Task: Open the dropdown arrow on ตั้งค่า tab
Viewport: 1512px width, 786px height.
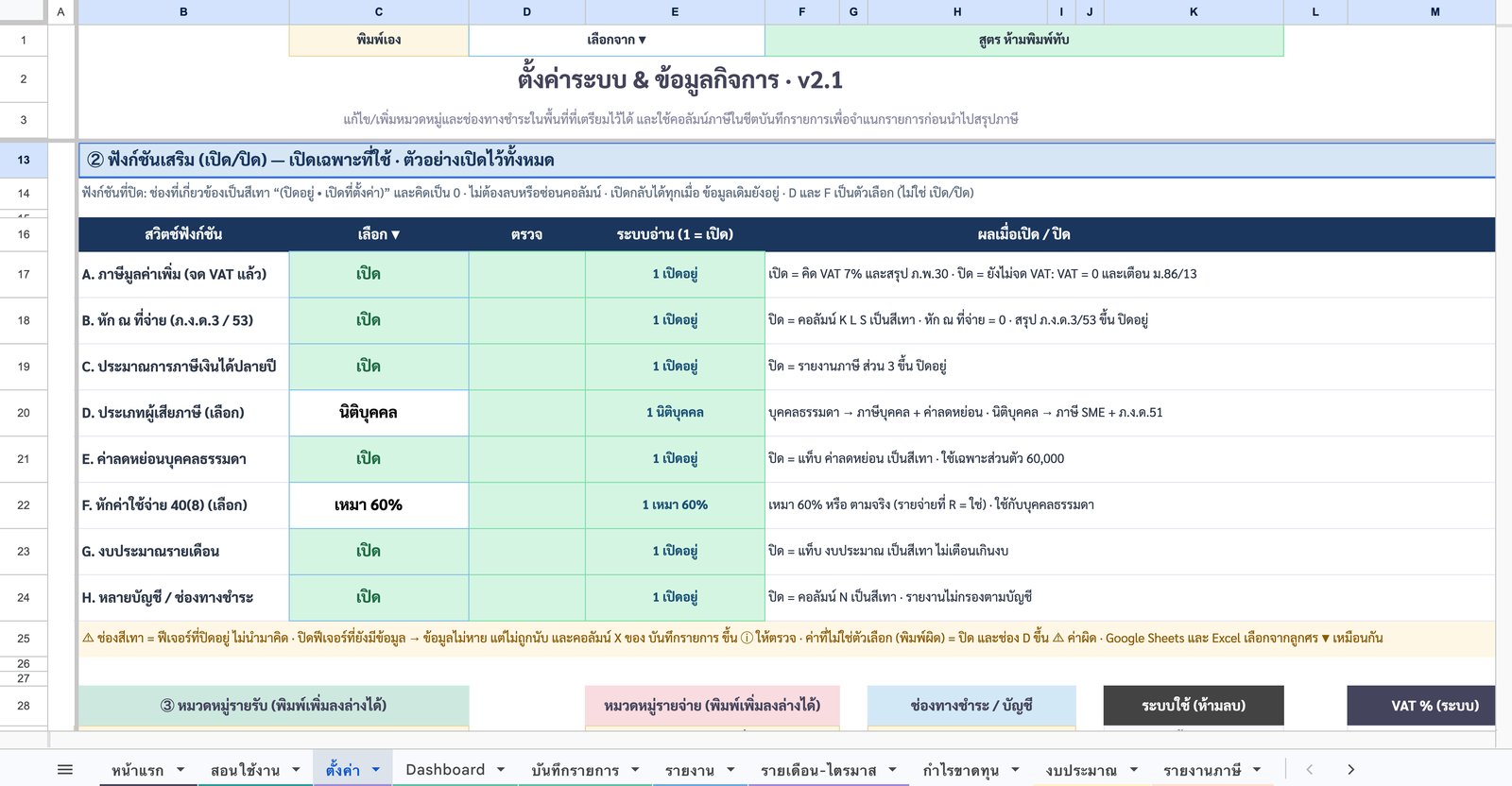Action: click(376, 770)
